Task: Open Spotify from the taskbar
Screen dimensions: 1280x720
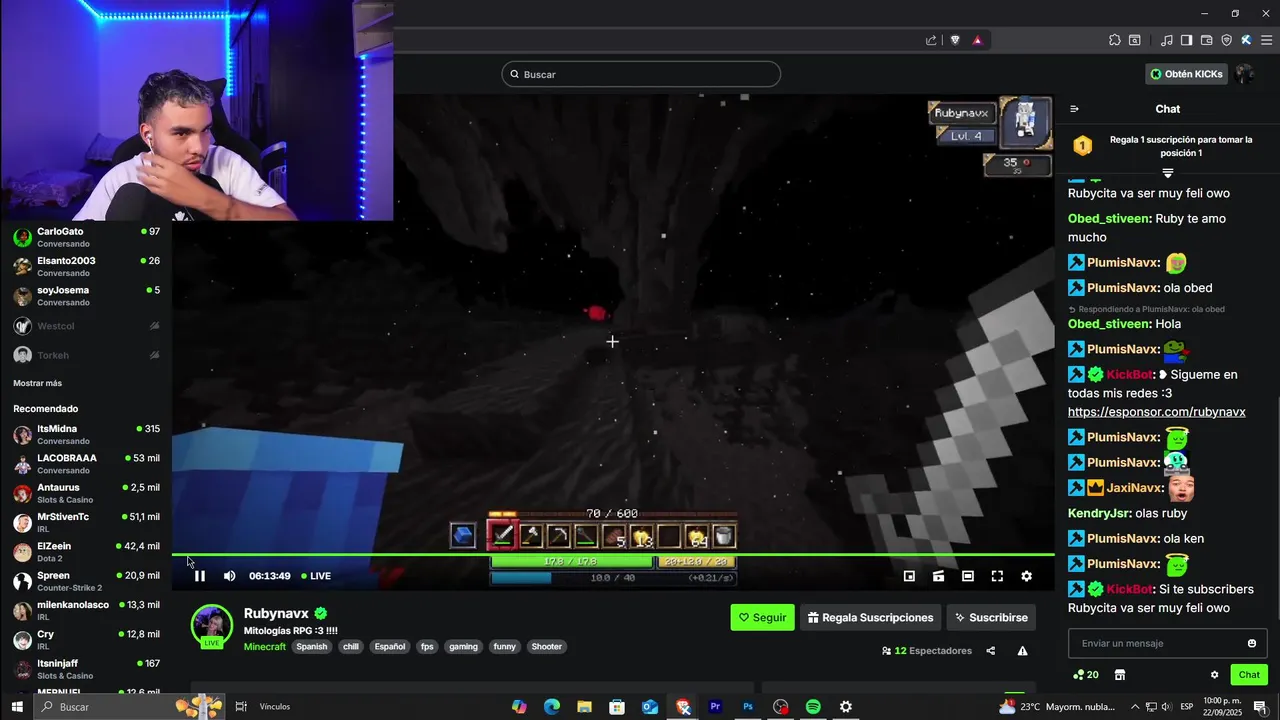Action: [813, 707]
